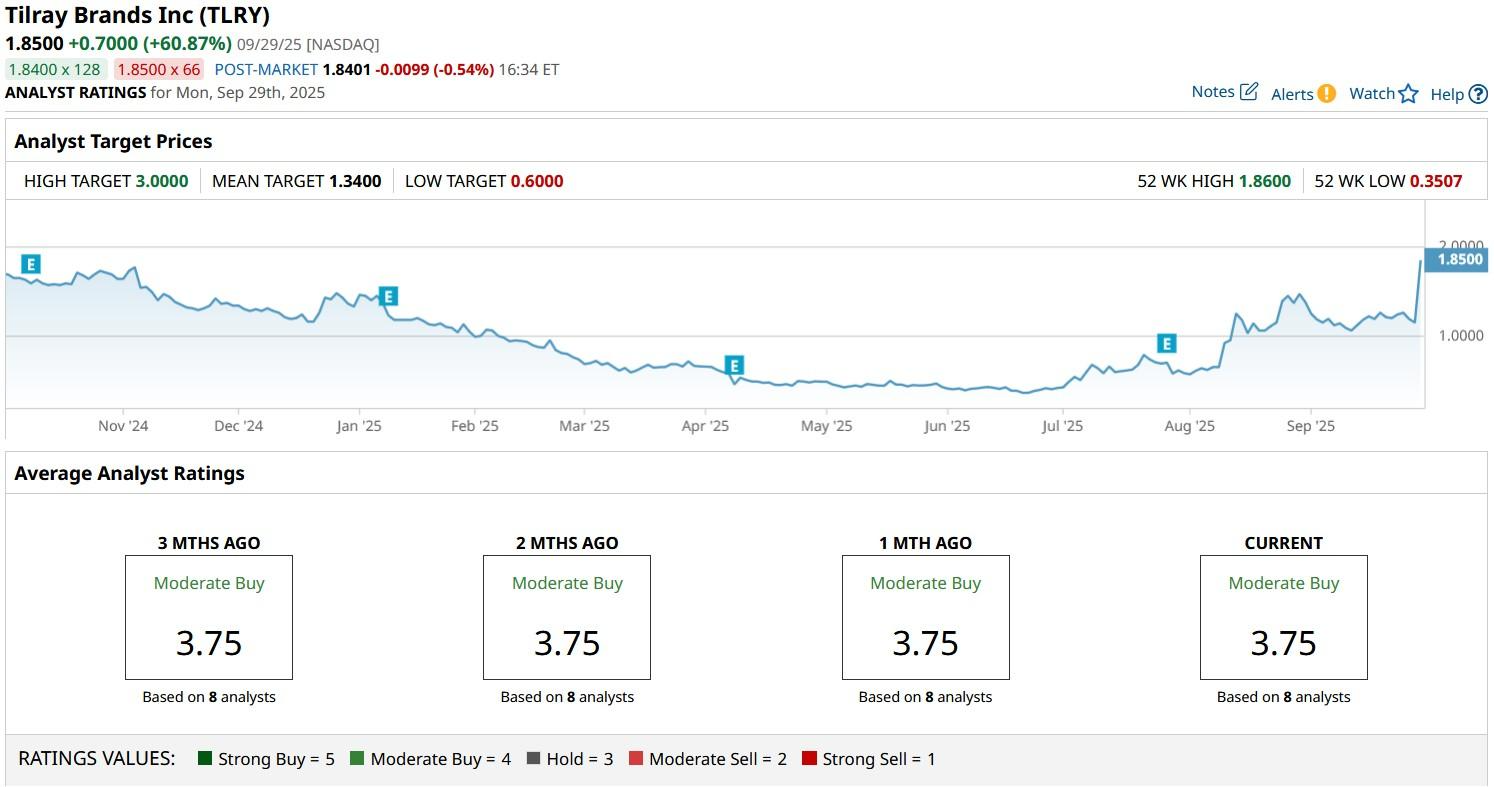Click the Watch star icon

point(1408,94)
